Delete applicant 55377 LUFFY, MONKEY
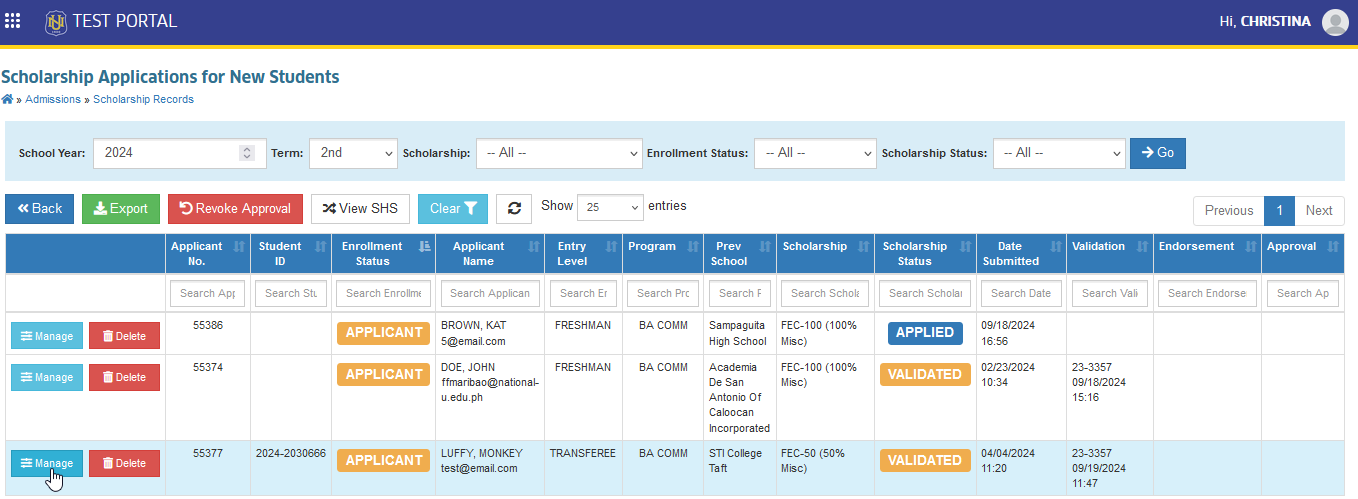Viewport: 1358px width, 499px height. click(124, 463)
